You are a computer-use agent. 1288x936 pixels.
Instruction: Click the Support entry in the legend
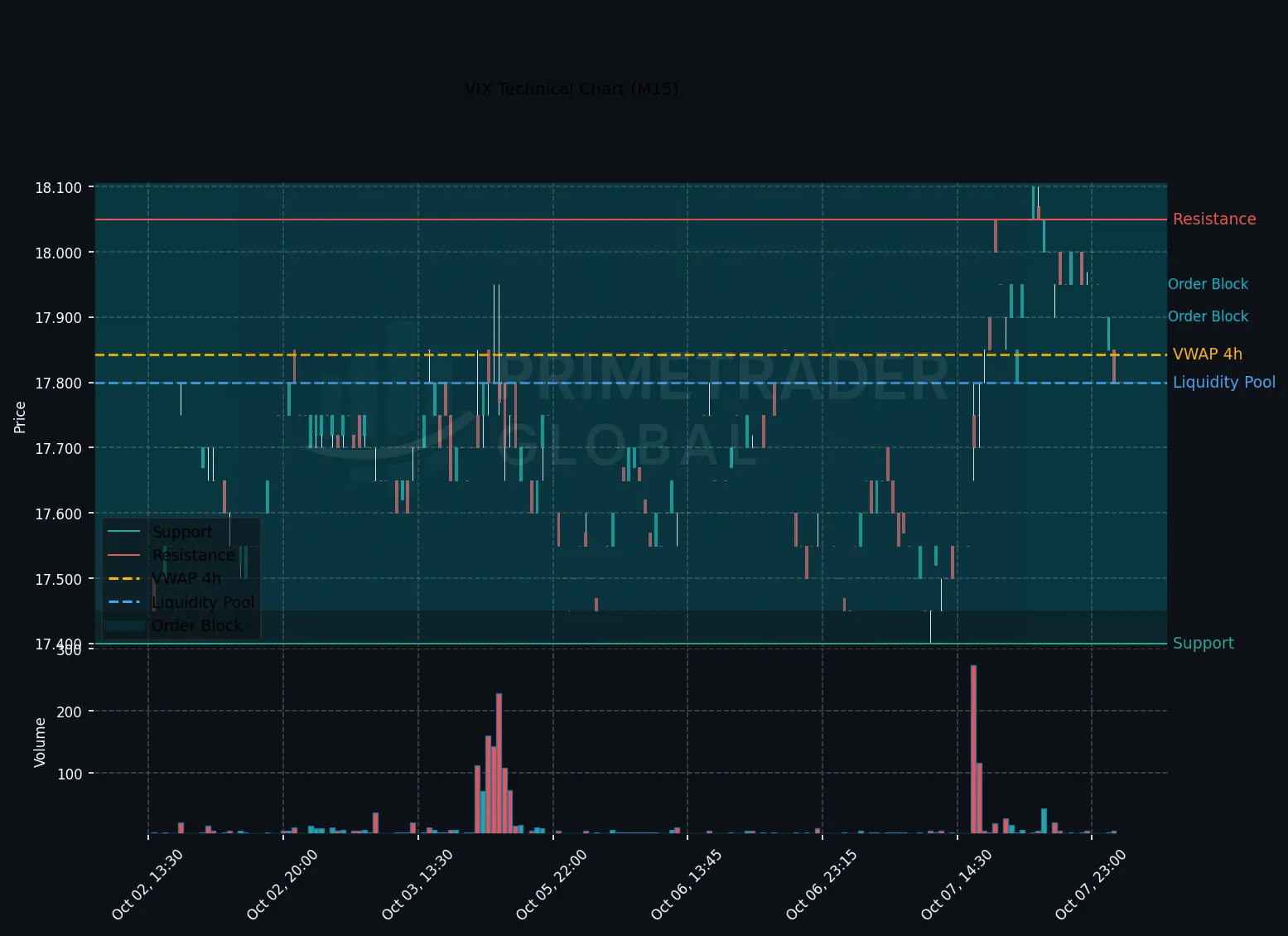coord(182,532)
